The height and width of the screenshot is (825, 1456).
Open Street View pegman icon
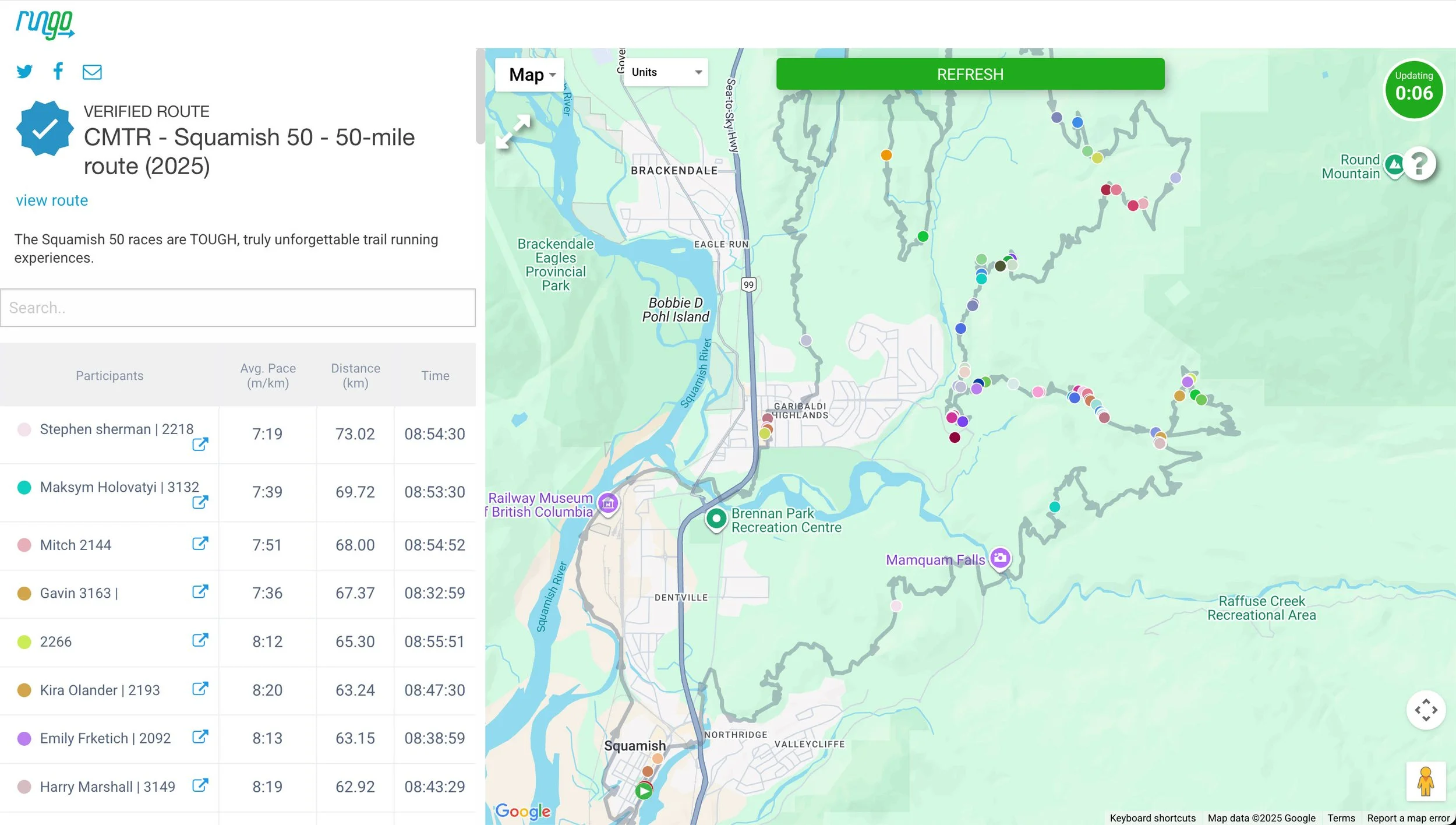tap(1425, 782)
